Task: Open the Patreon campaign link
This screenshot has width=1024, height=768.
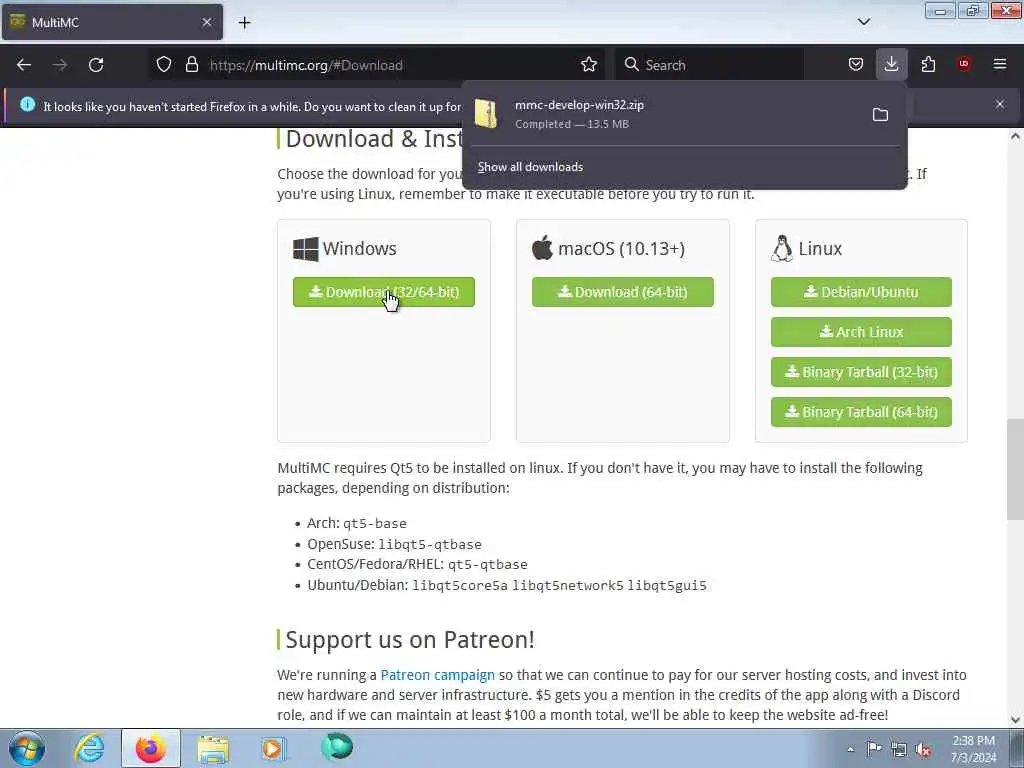Action: click(x=438, y=675)
